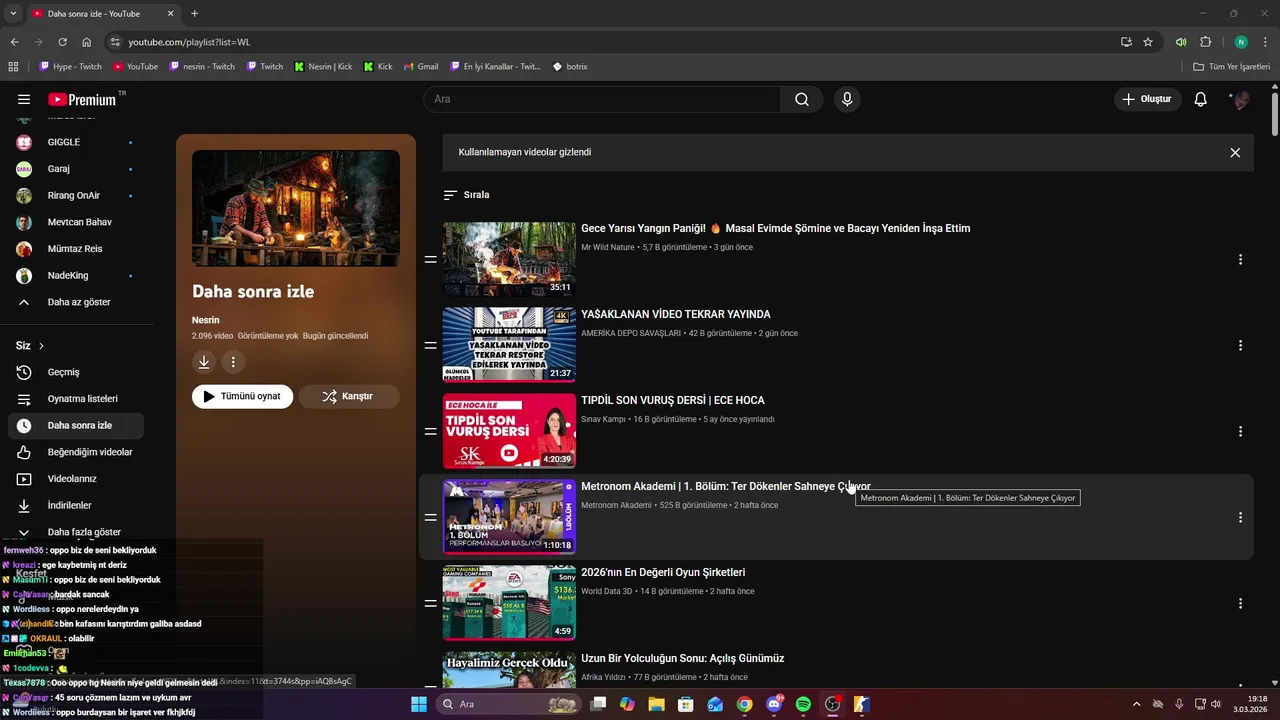Reload the page in Chrome

62,42
